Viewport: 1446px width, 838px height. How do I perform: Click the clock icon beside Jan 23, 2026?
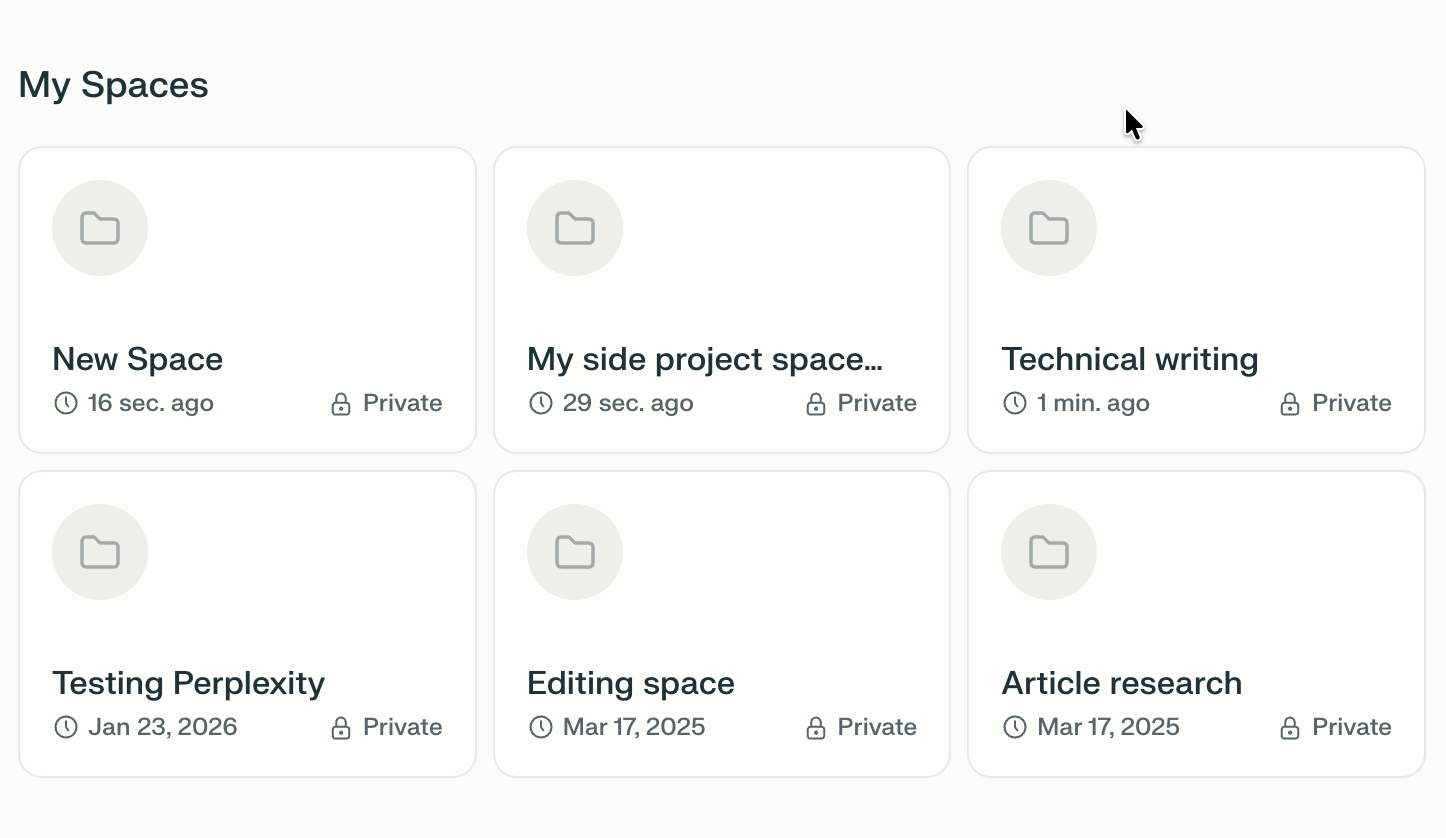coord(66,727)
